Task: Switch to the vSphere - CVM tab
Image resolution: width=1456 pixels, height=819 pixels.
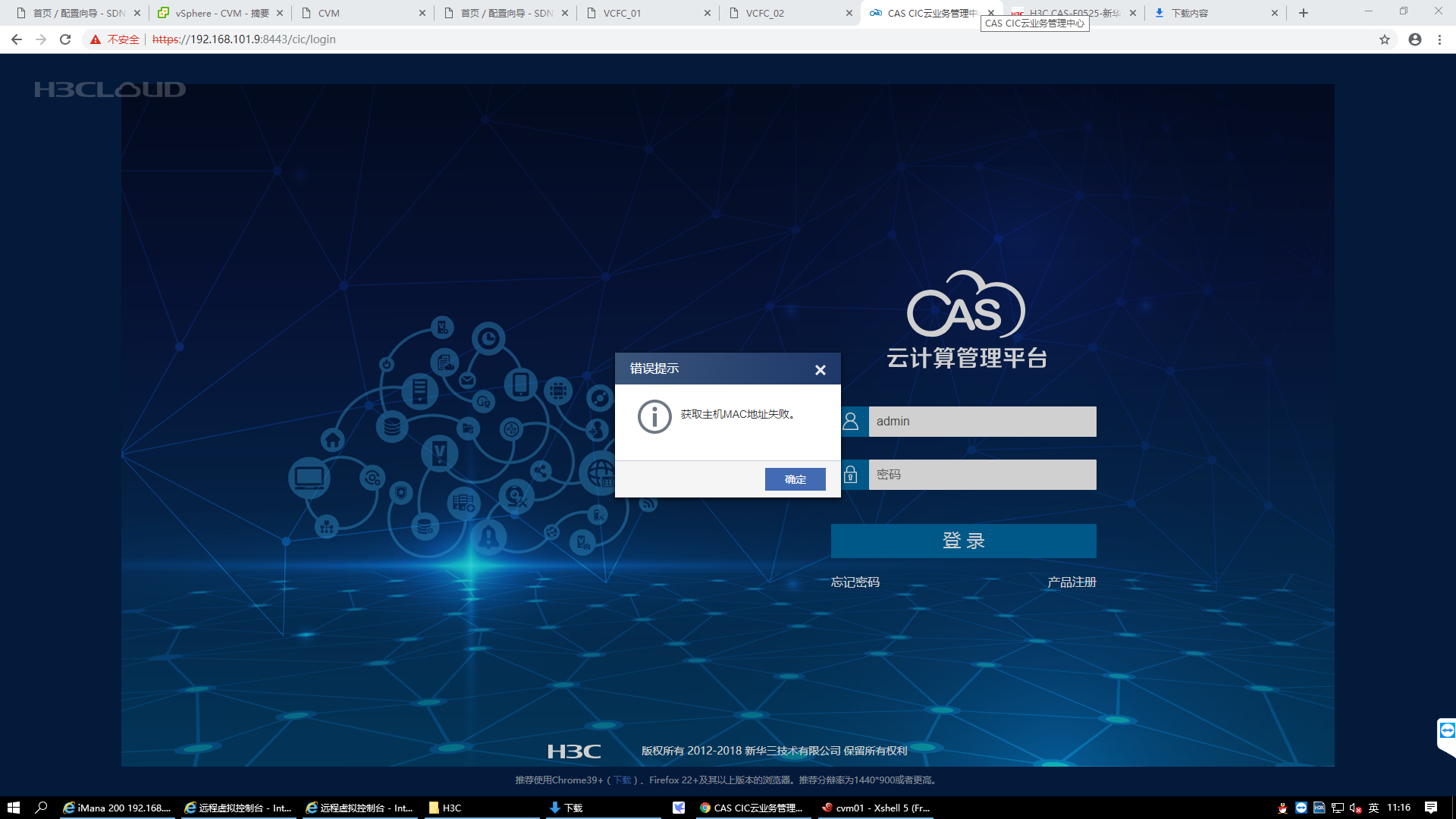Action: (x=220, y=13)
